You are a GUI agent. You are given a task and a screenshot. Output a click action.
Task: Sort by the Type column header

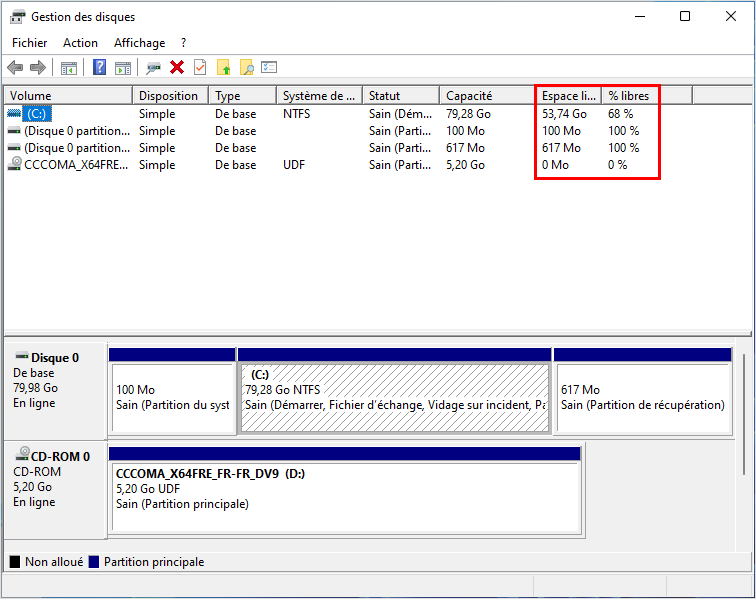[243, 95]
